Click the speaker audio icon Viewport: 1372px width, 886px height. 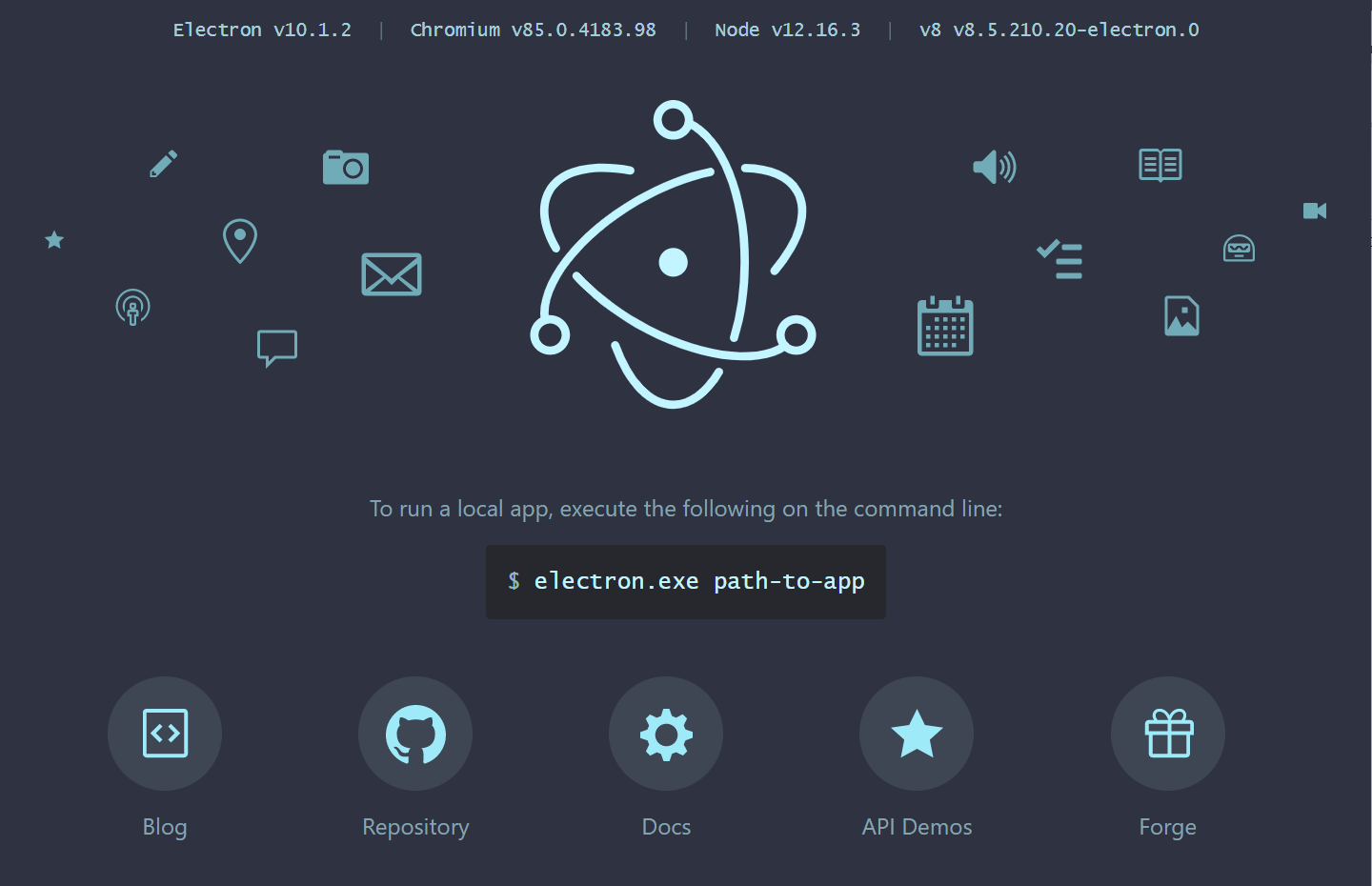pyautogui.click(x=994, y=167)
